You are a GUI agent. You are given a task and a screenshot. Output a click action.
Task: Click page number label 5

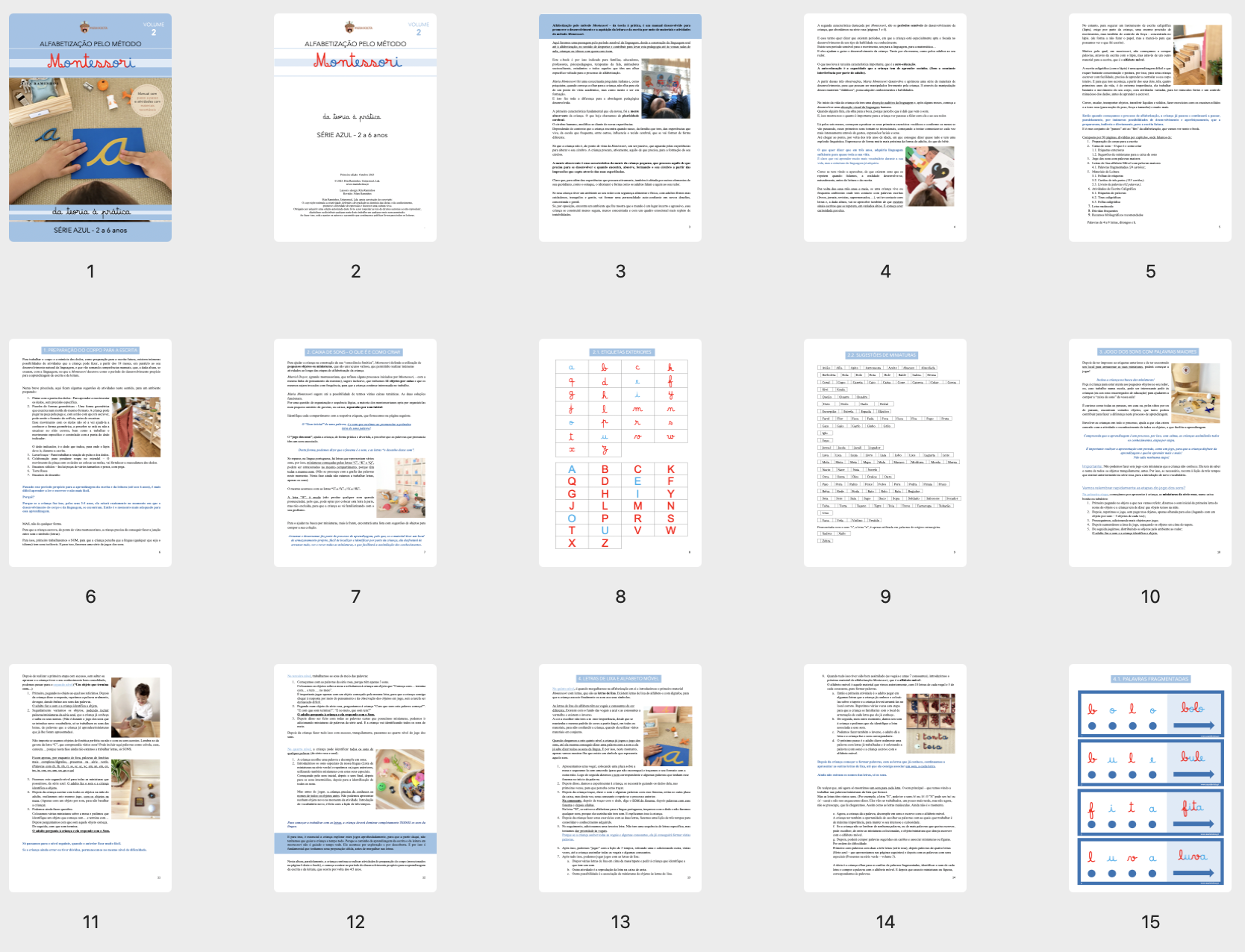1150,272
